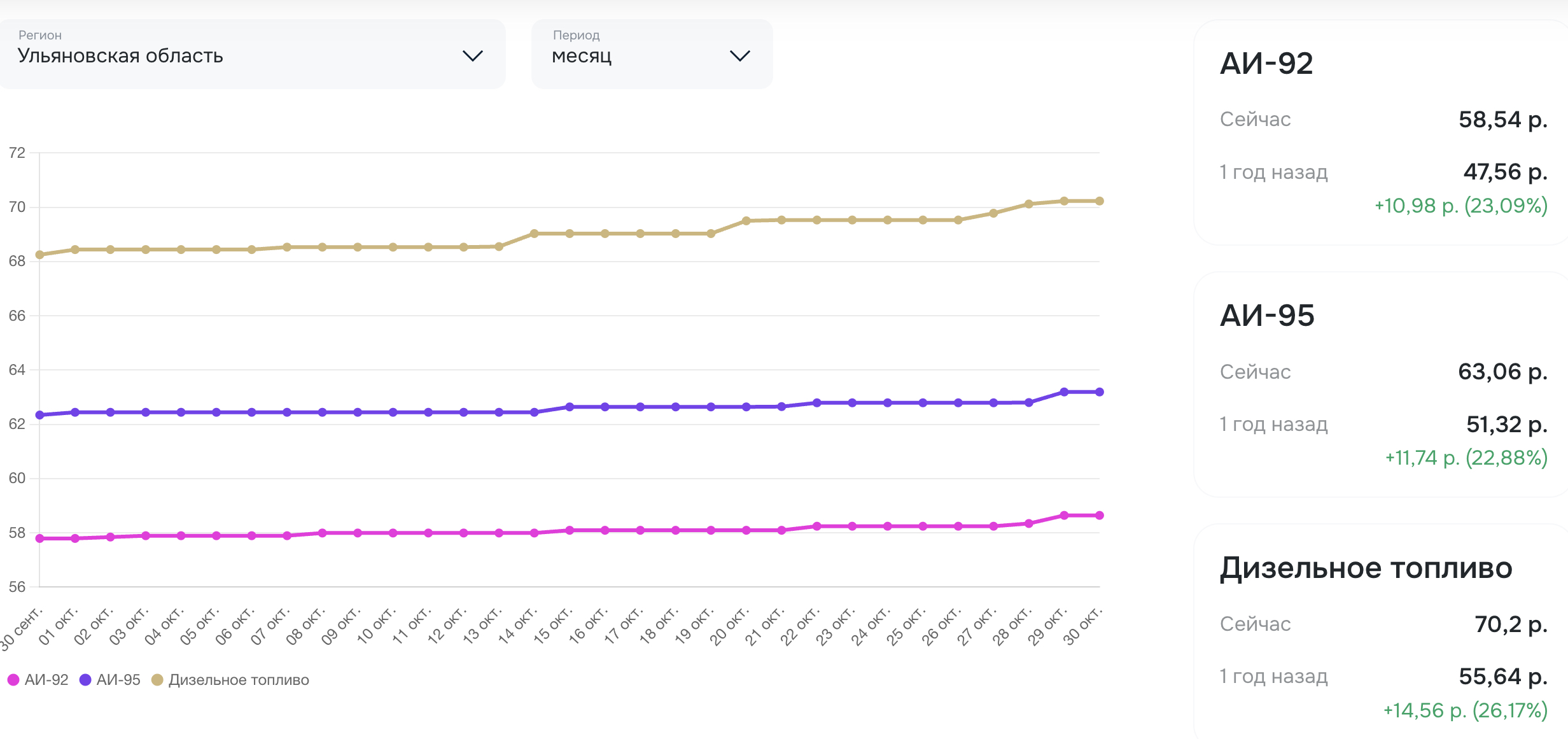Toggle Дизельное топливо series in the legend

[x=238, y=680]
